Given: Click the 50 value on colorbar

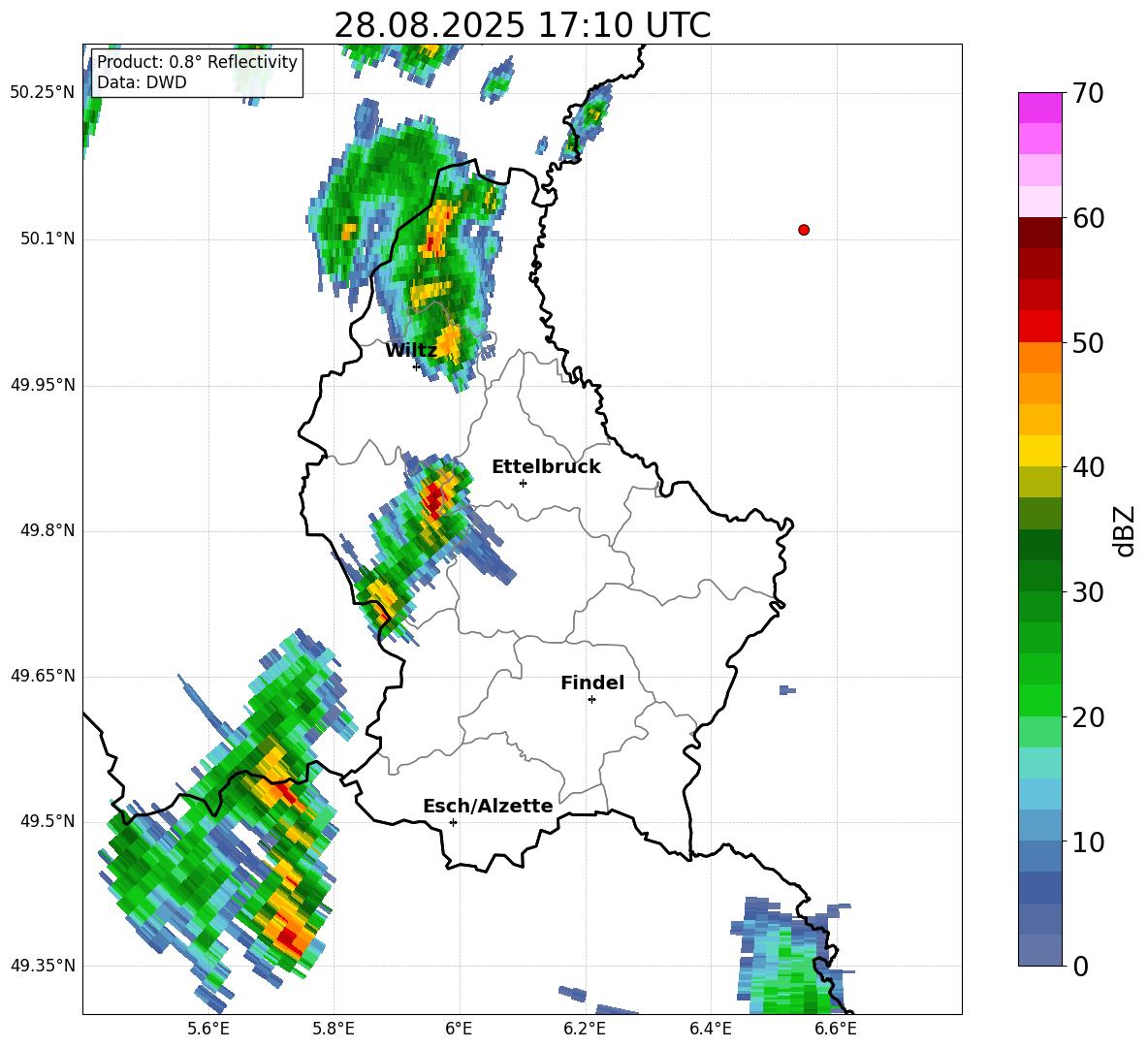Looking at the screenshot, I should (x=1087, y=343).
